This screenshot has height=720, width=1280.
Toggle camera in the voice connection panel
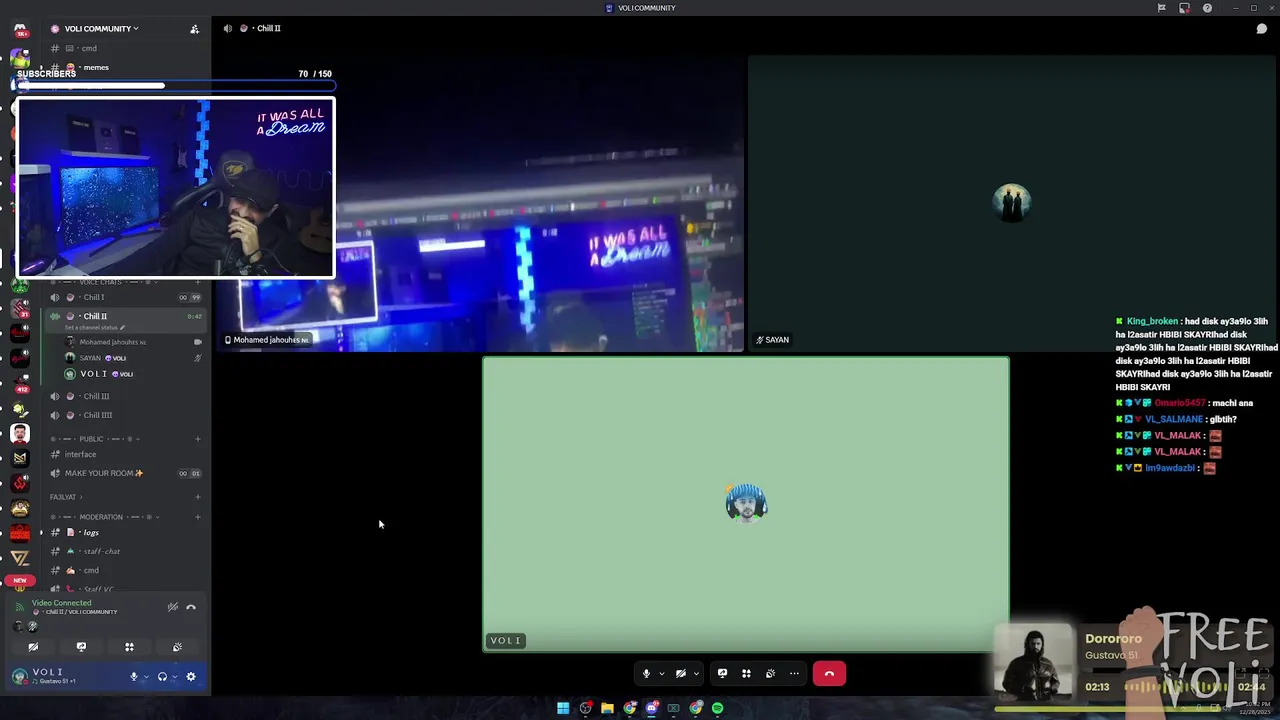pos(33,647)
